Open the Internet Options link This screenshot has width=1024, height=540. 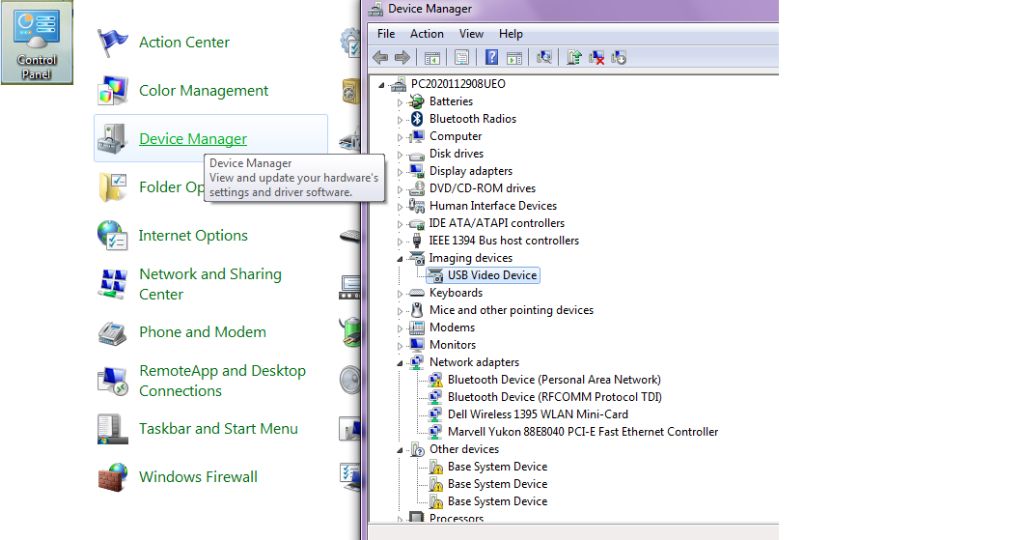(x=193, y=236)
